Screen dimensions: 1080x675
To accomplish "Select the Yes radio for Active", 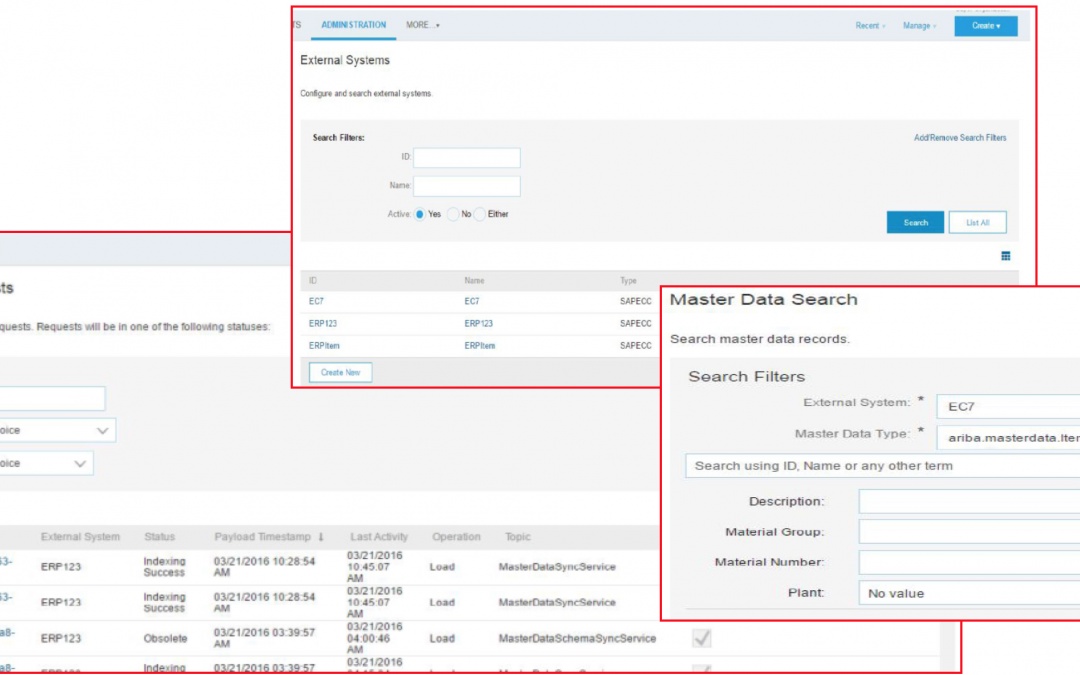I will 419,214.
